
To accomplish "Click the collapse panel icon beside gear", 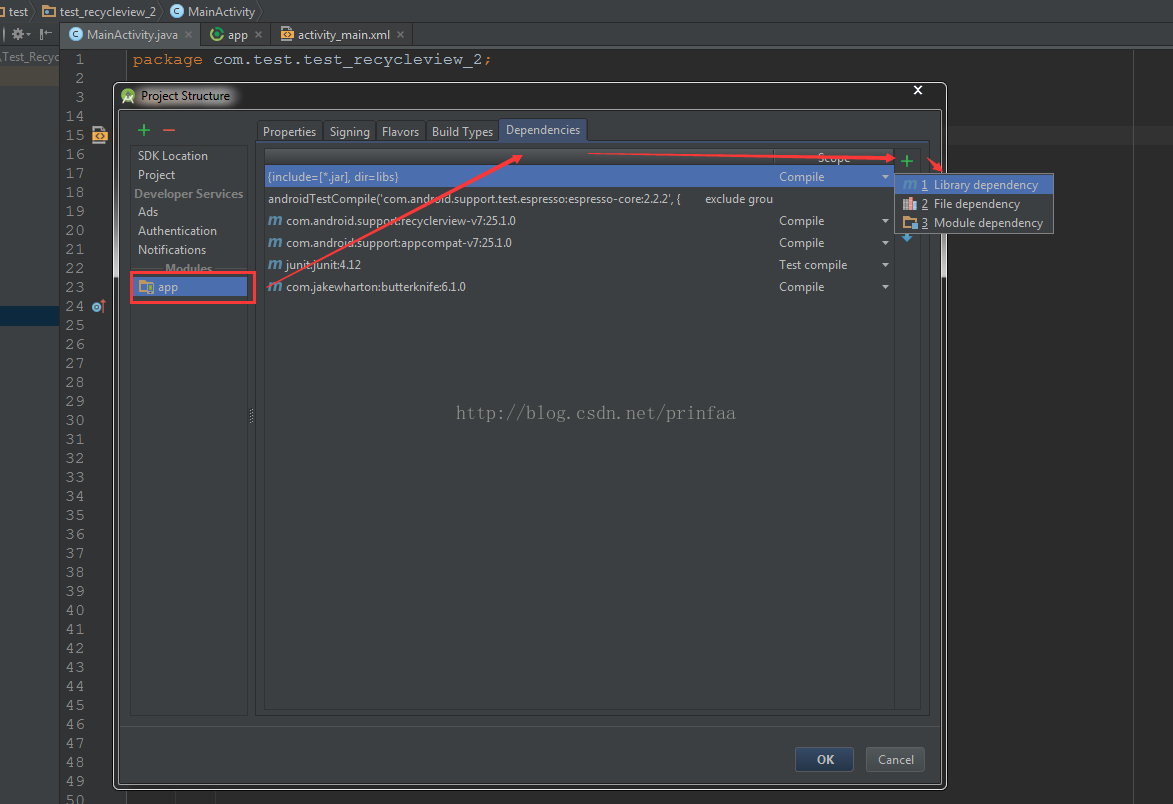I will pyautogui.click(x=46, y=34).
